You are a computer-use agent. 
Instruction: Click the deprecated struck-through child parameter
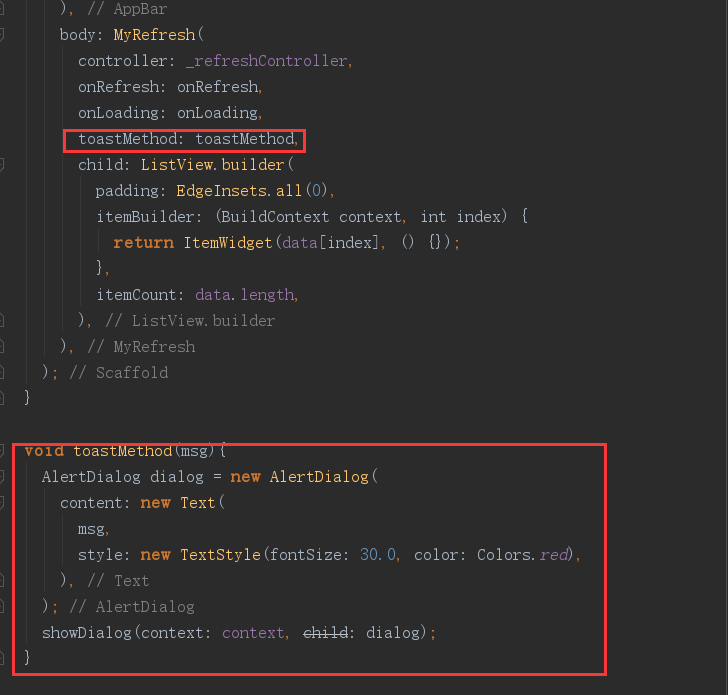point(325,633)
